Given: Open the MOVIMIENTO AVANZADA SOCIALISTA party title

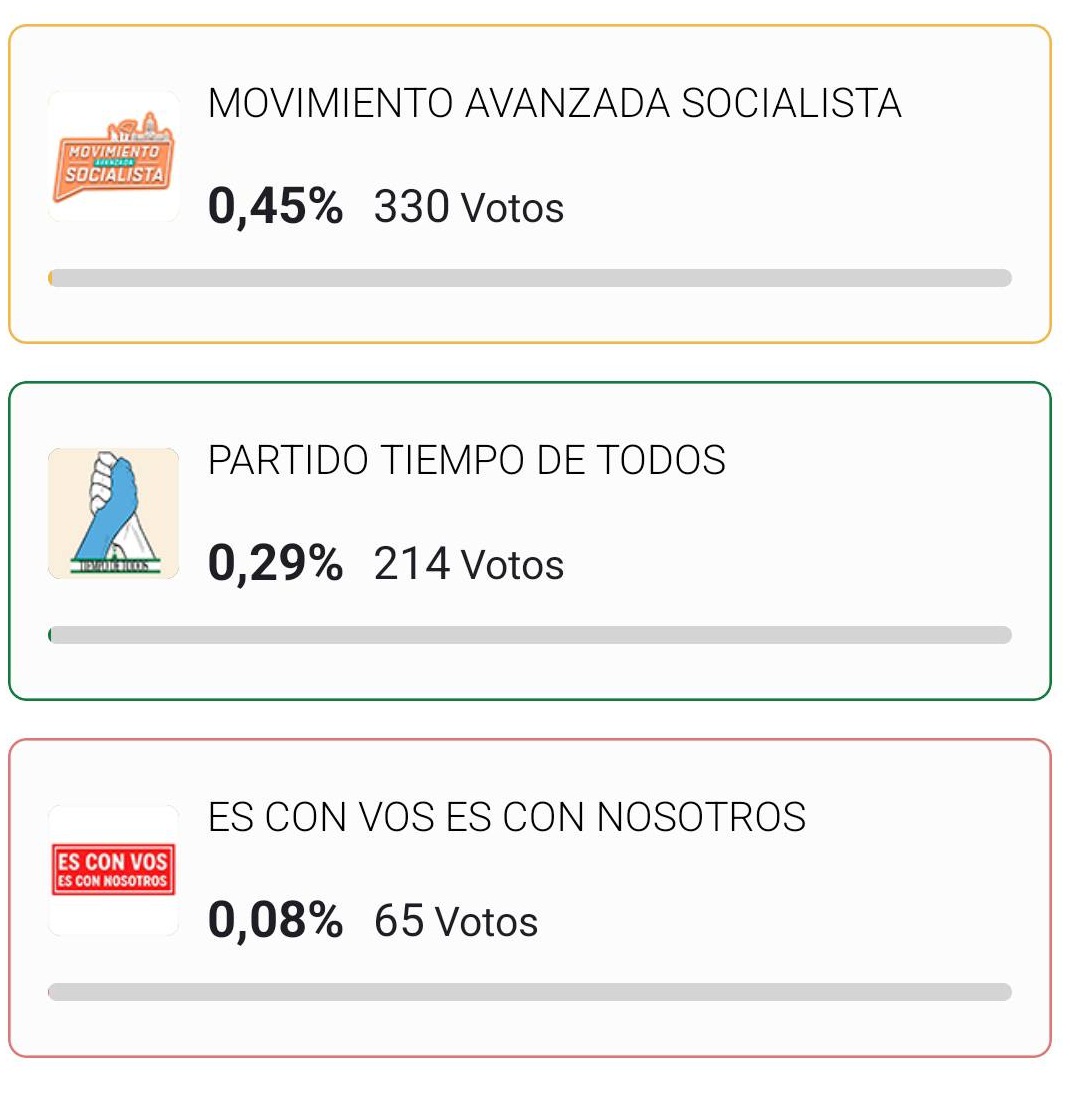Looking at the screenshot, I should click(x=555, y=103).
